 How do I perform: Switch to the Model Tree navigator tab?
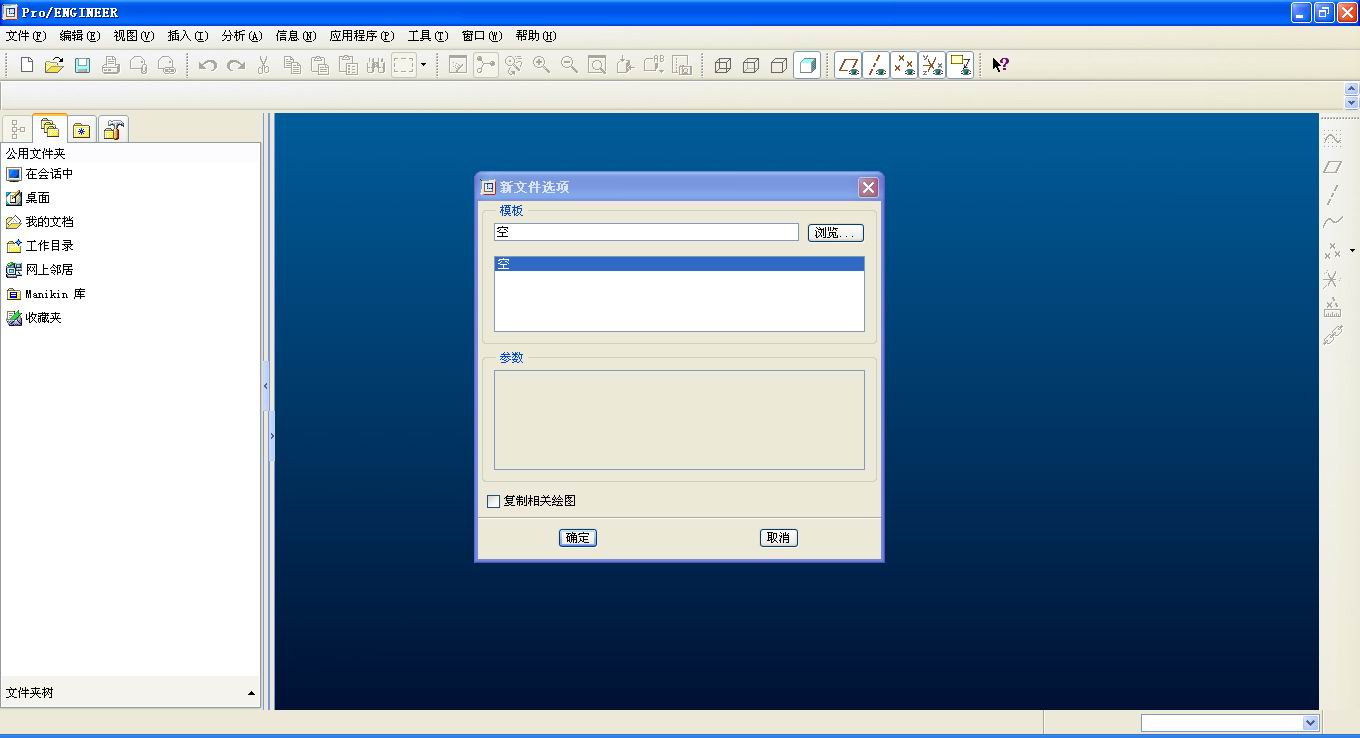18,130
